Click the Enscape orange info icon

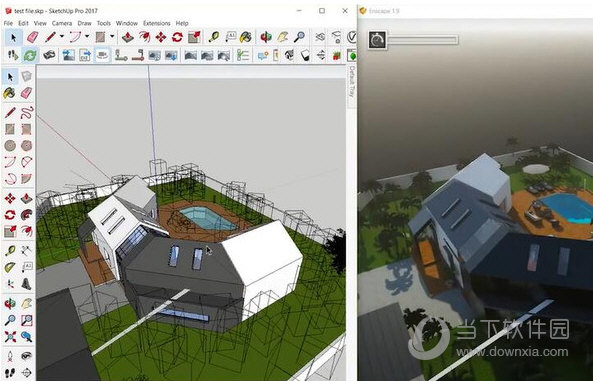[x=276, y=56]
